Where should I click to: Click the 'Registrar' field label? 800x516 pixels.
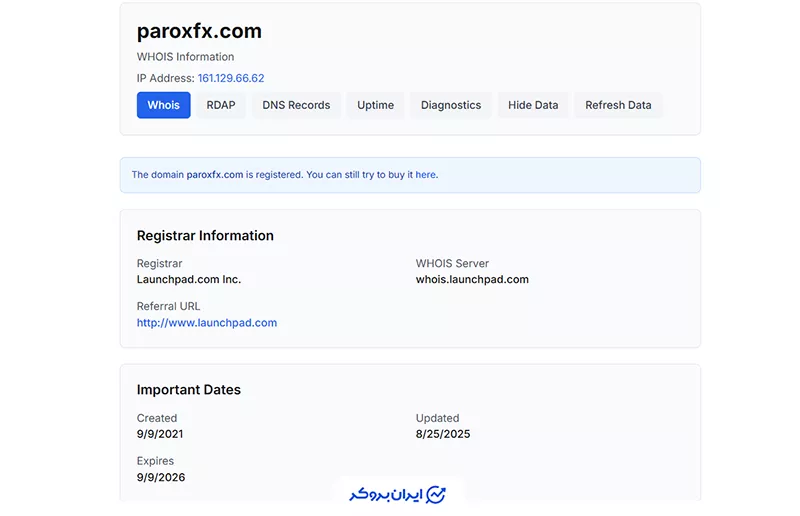159,263
